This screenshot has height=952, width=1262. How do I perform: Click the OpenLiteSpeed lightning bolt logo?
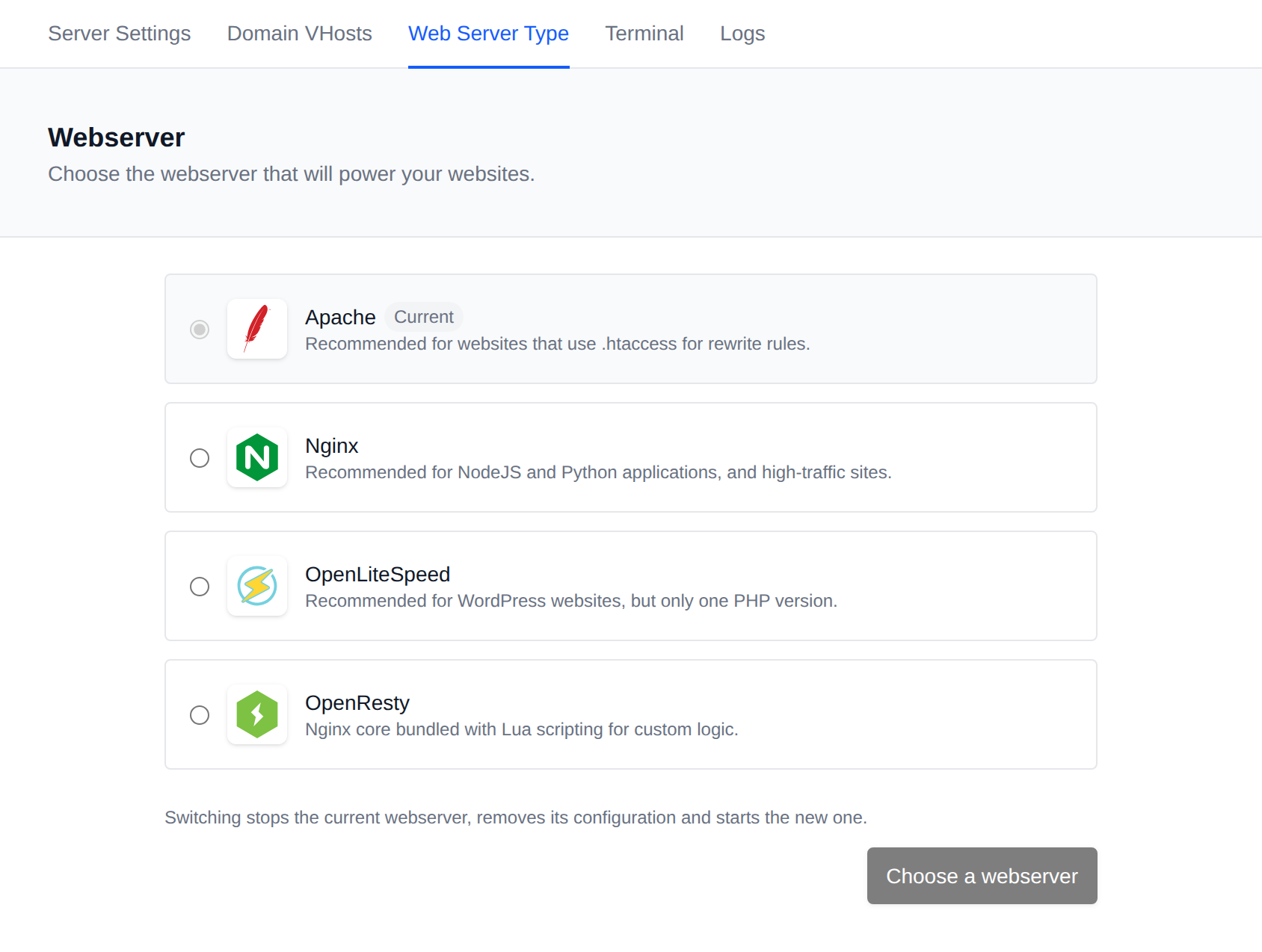click(257, 586)
